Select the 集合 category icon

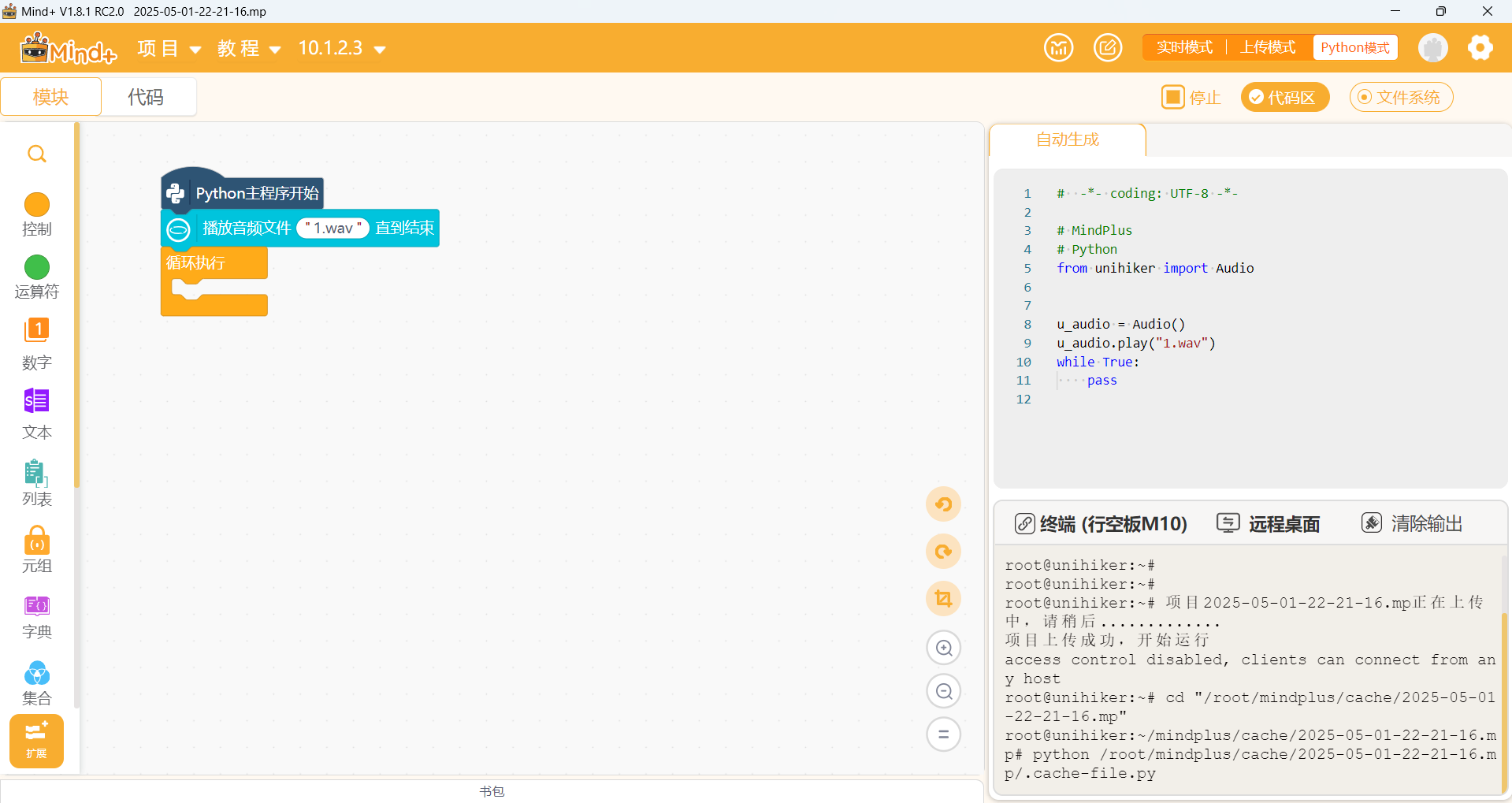click(37, 673)
